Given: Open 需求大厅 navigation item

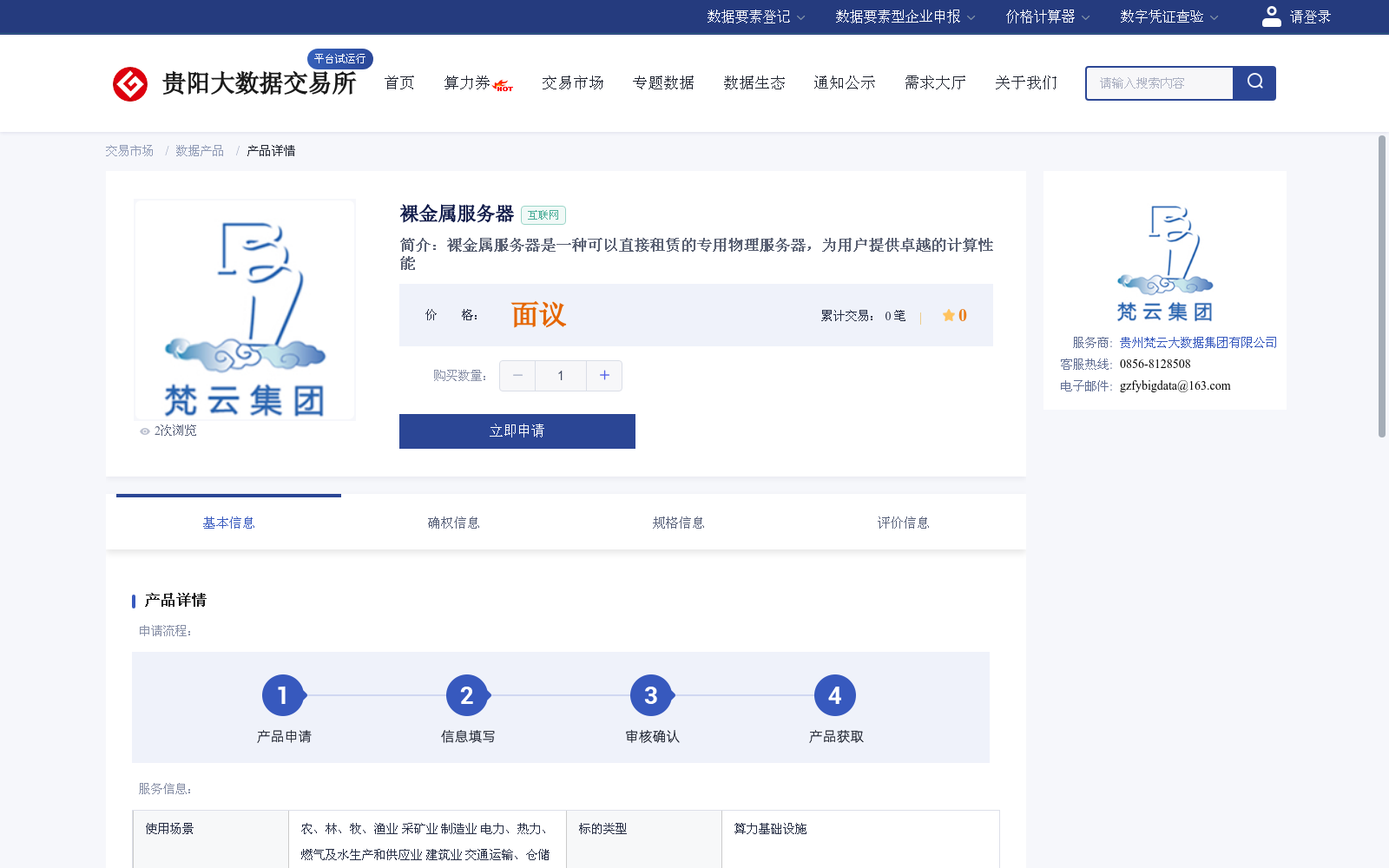Looking at the screenshot, I should click(935, 82).
